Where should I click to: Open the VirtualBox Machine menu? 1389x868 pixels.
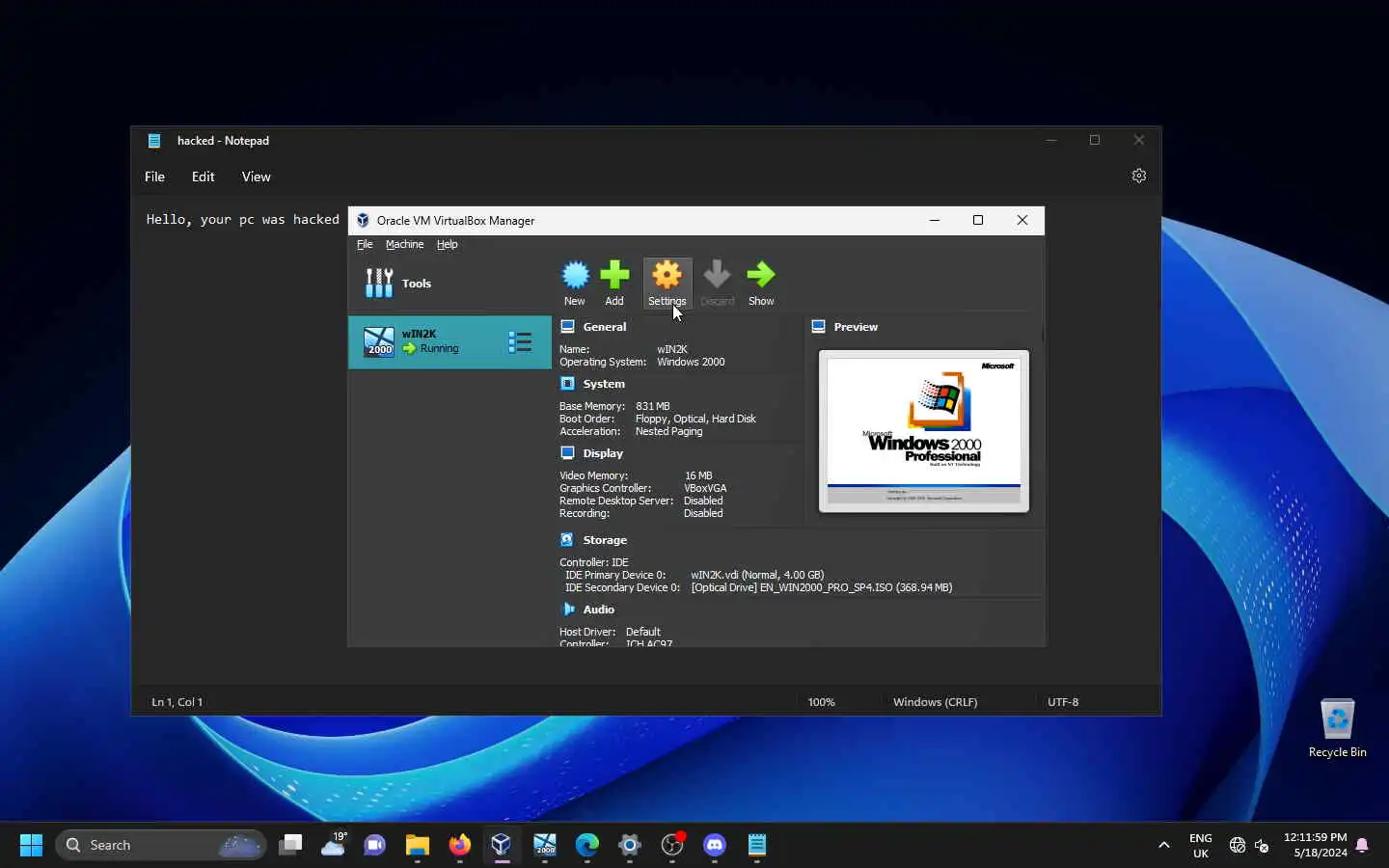coord(404,244)
